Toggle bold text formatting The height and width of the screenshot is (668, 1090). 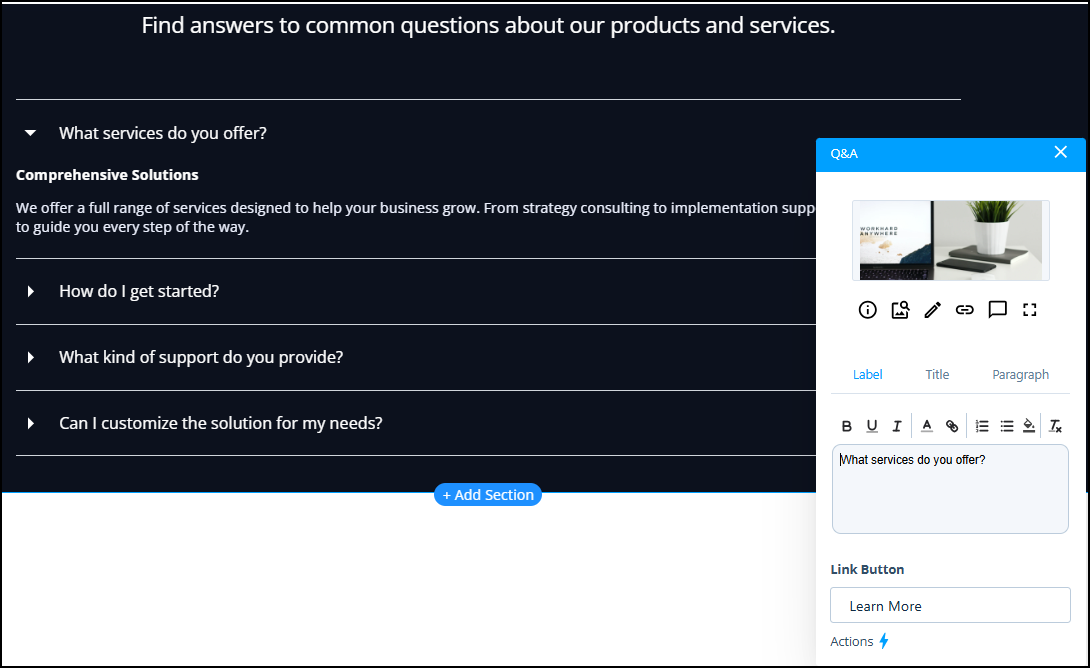tap(847, 426)
